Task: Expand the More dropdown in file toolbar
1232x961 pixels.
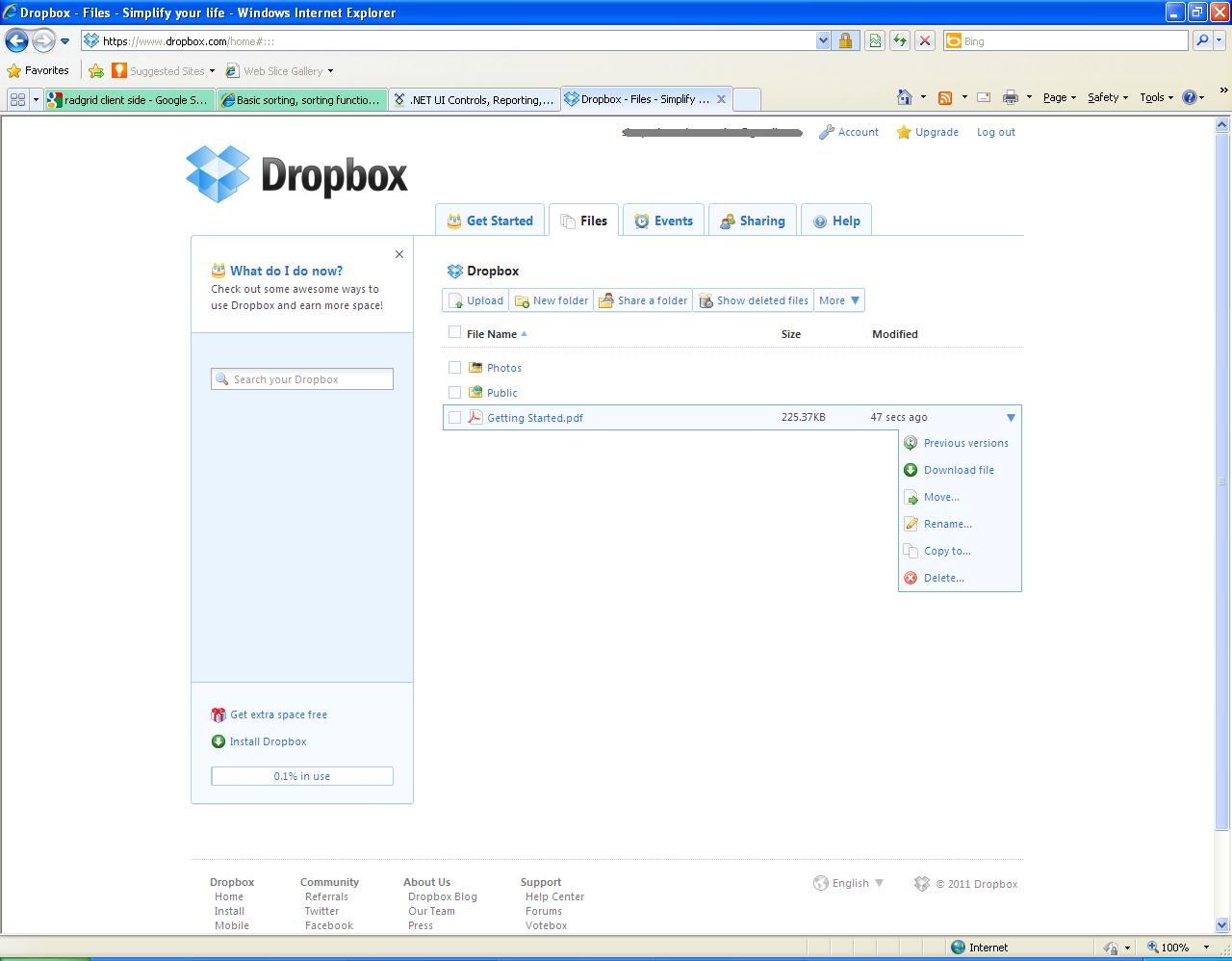Action: tap(839, 300)
